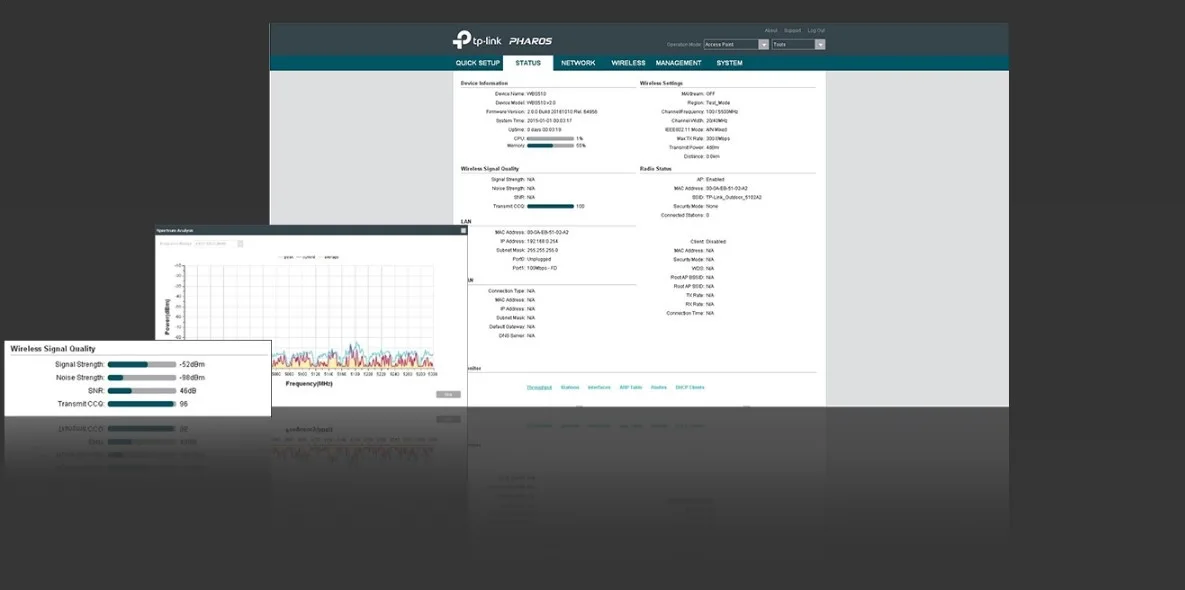Open the Network tab
The height and width of the screenshot is (590, 1185).
click(x=578, y=63)
